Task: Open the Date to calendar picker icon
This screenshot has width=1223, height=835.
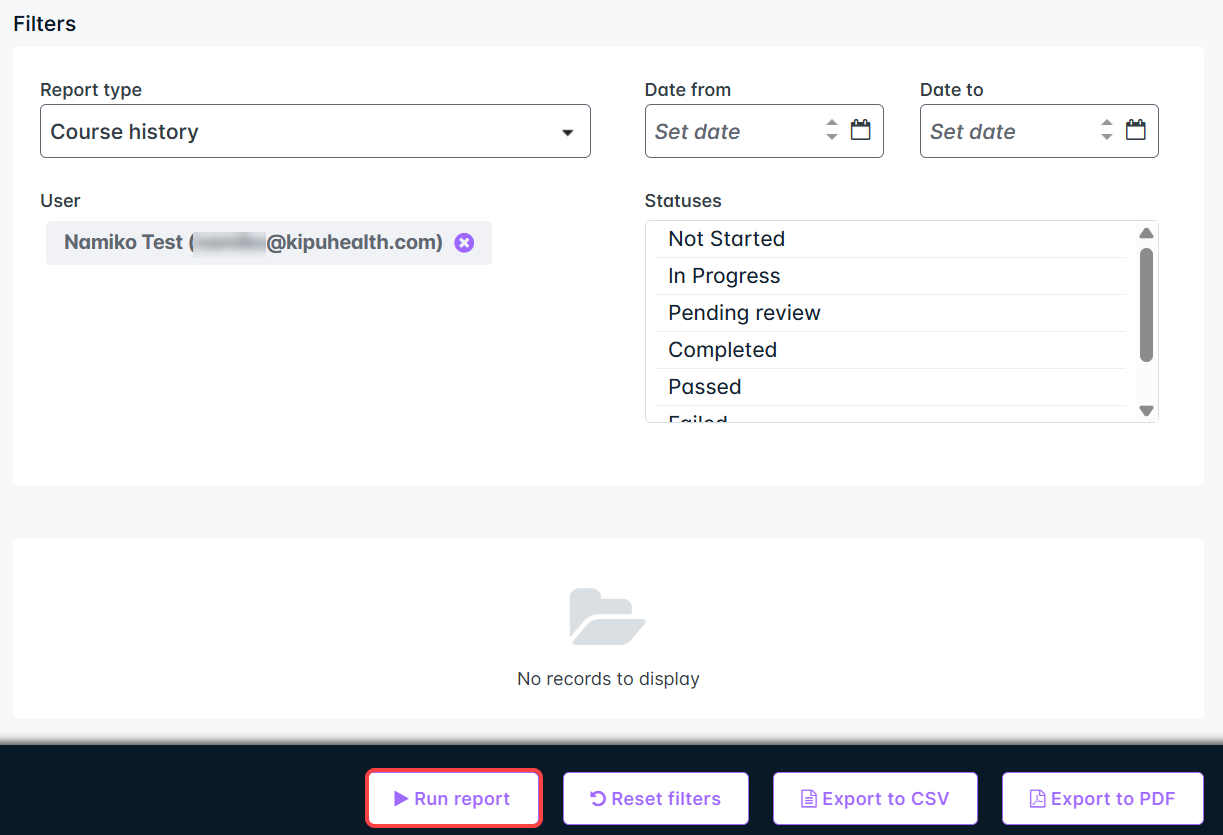Action: pyautogui.click(x=1135, y=130)
